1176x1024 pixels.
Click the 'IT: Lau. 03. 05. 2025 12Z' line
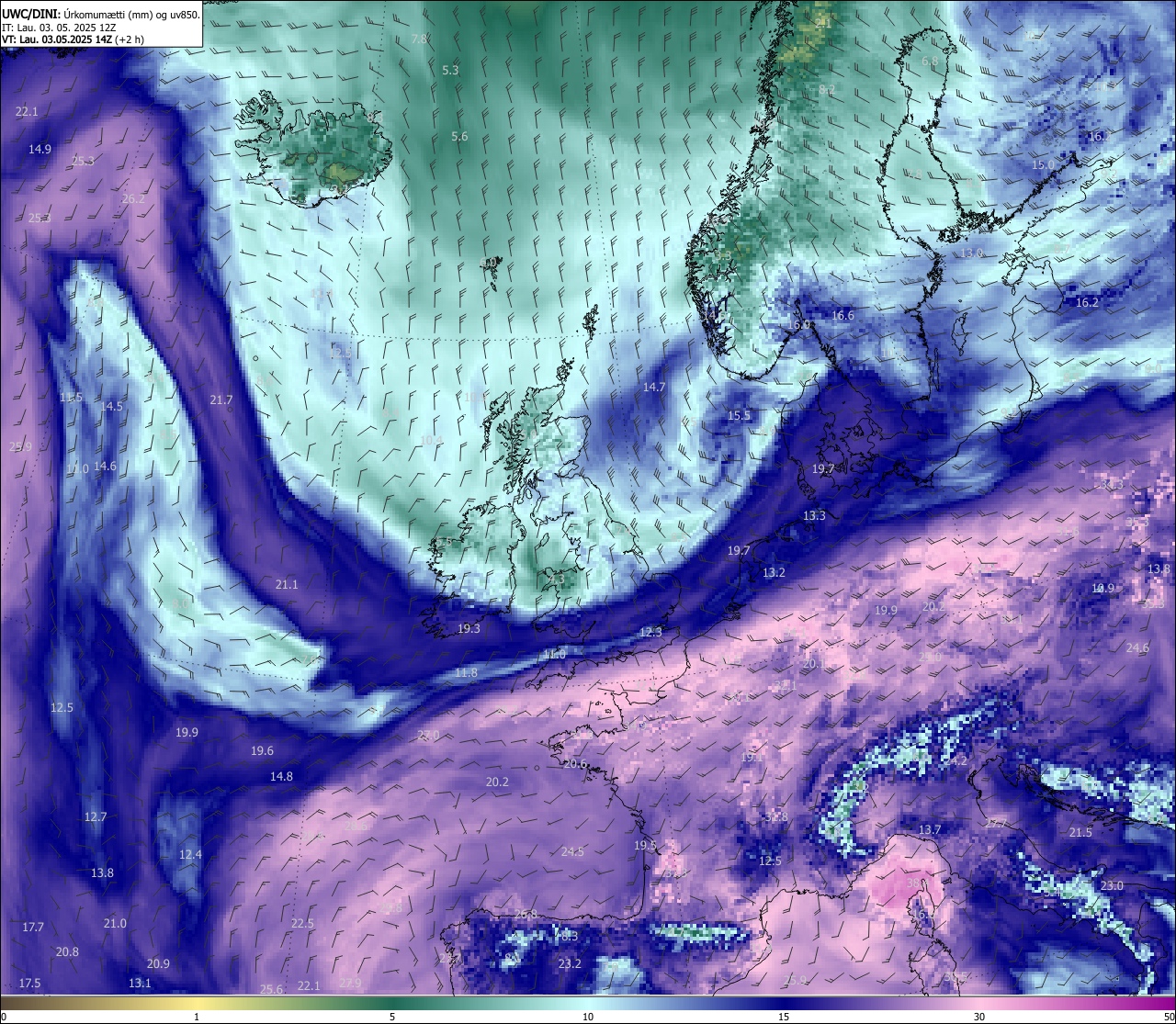[x=59, y=28]
